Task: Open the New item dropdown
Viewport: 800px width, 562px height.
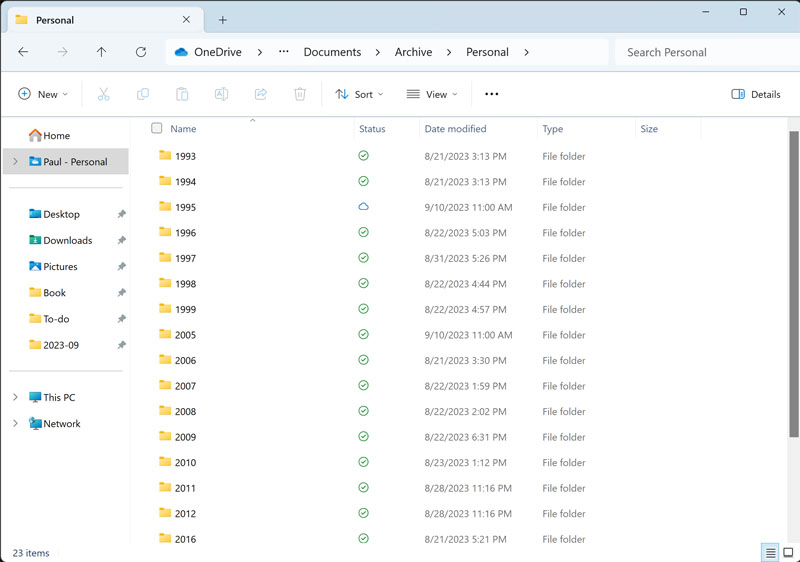Action: click(43, 94)
